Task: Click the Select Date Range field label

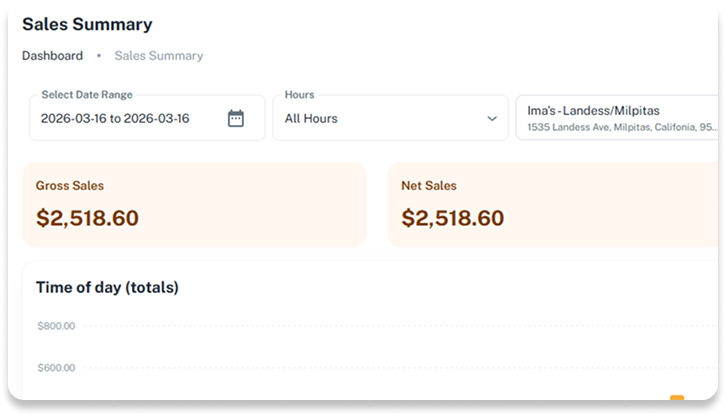Action: point(87,95)
